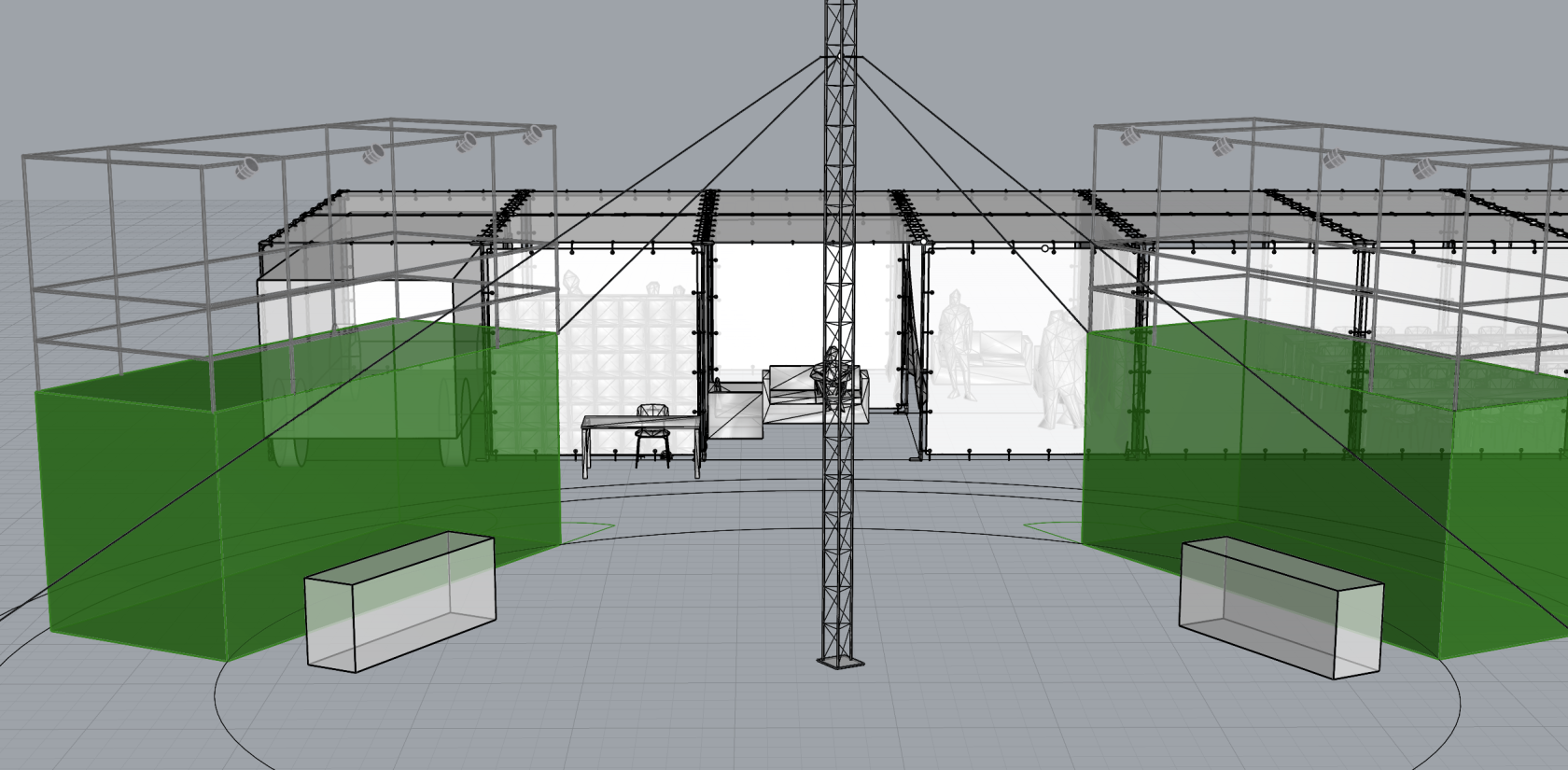Select the square base plate of the truss tower

841,662
